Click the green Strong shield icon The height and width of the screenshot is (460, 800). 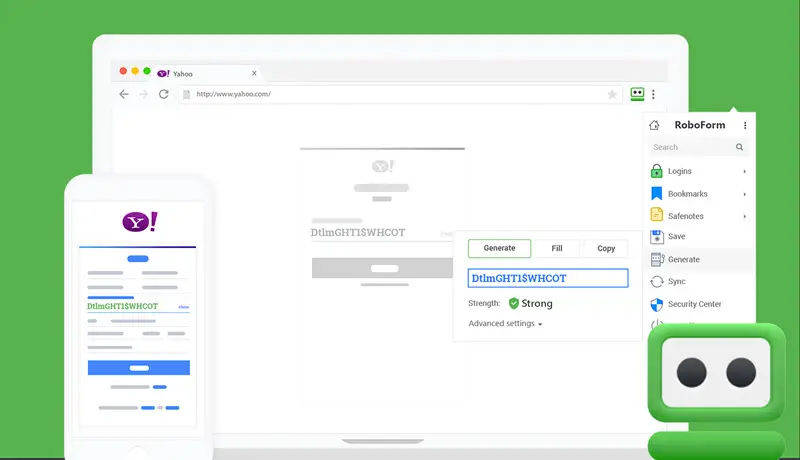click(514, 303)
